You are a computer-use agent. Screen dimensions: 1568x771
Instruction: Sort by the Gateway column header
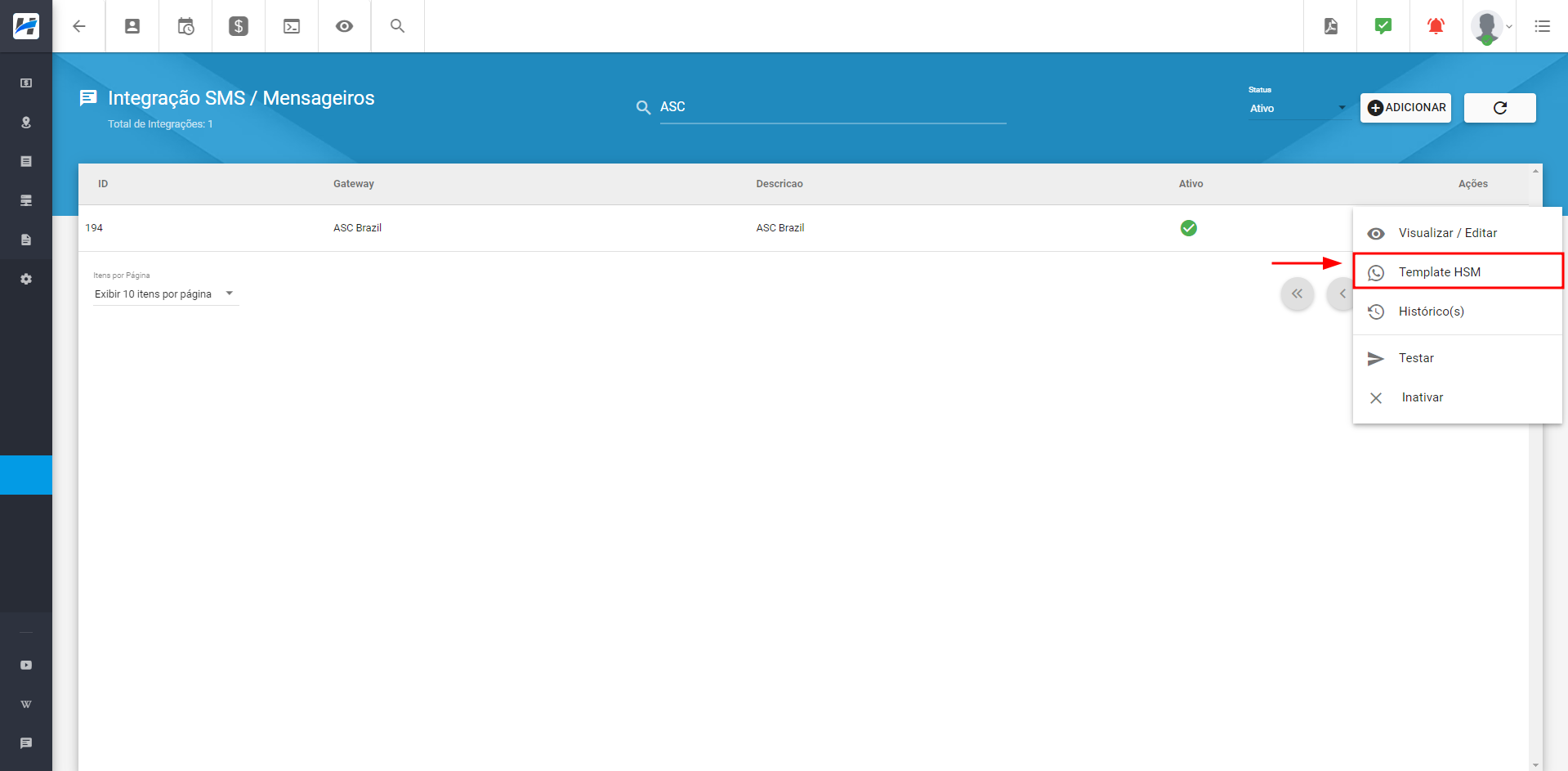click(x=354, y=184)
